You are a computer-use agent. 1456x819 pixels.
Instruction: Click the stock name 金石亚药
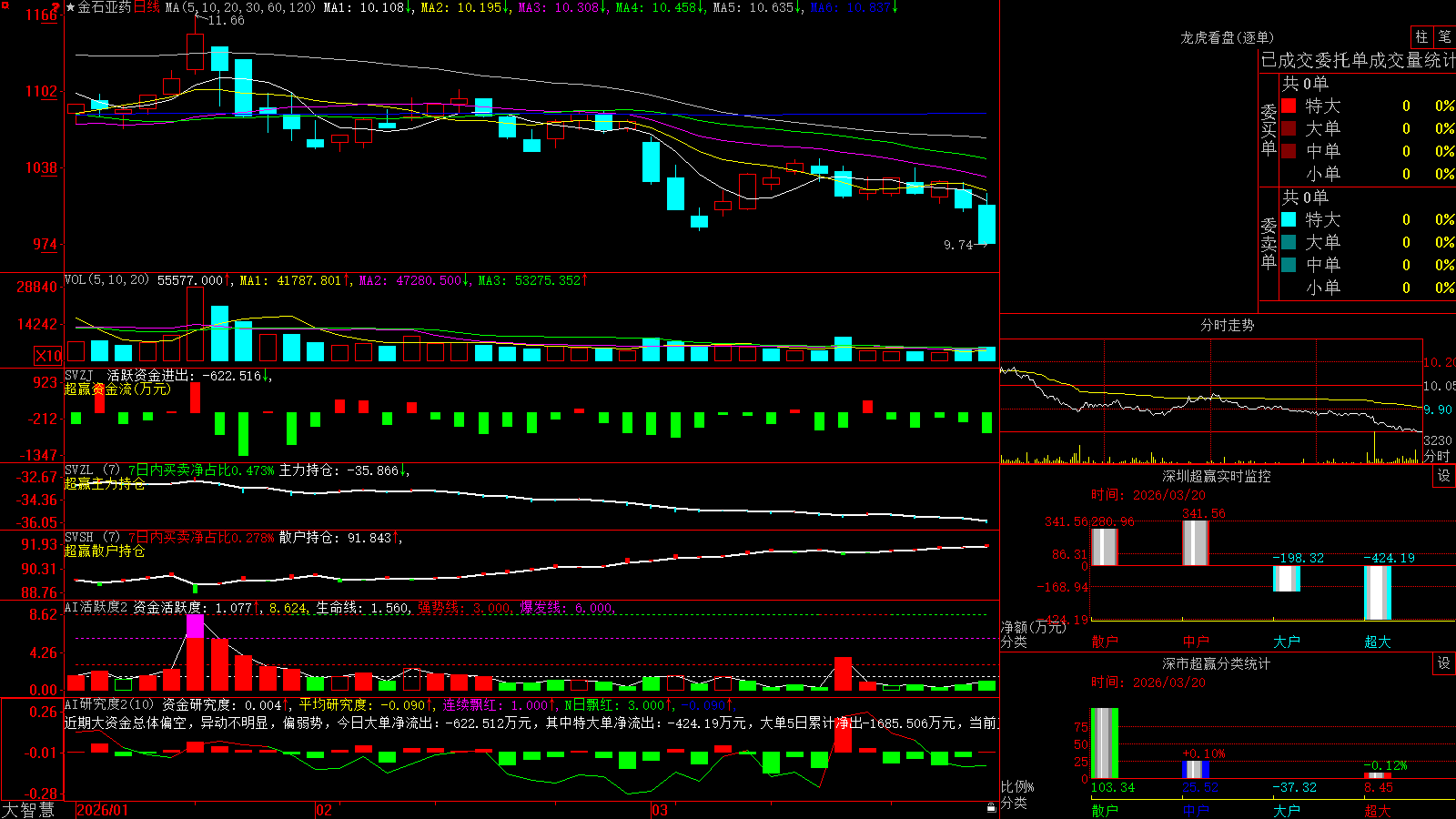pos(105,7)
